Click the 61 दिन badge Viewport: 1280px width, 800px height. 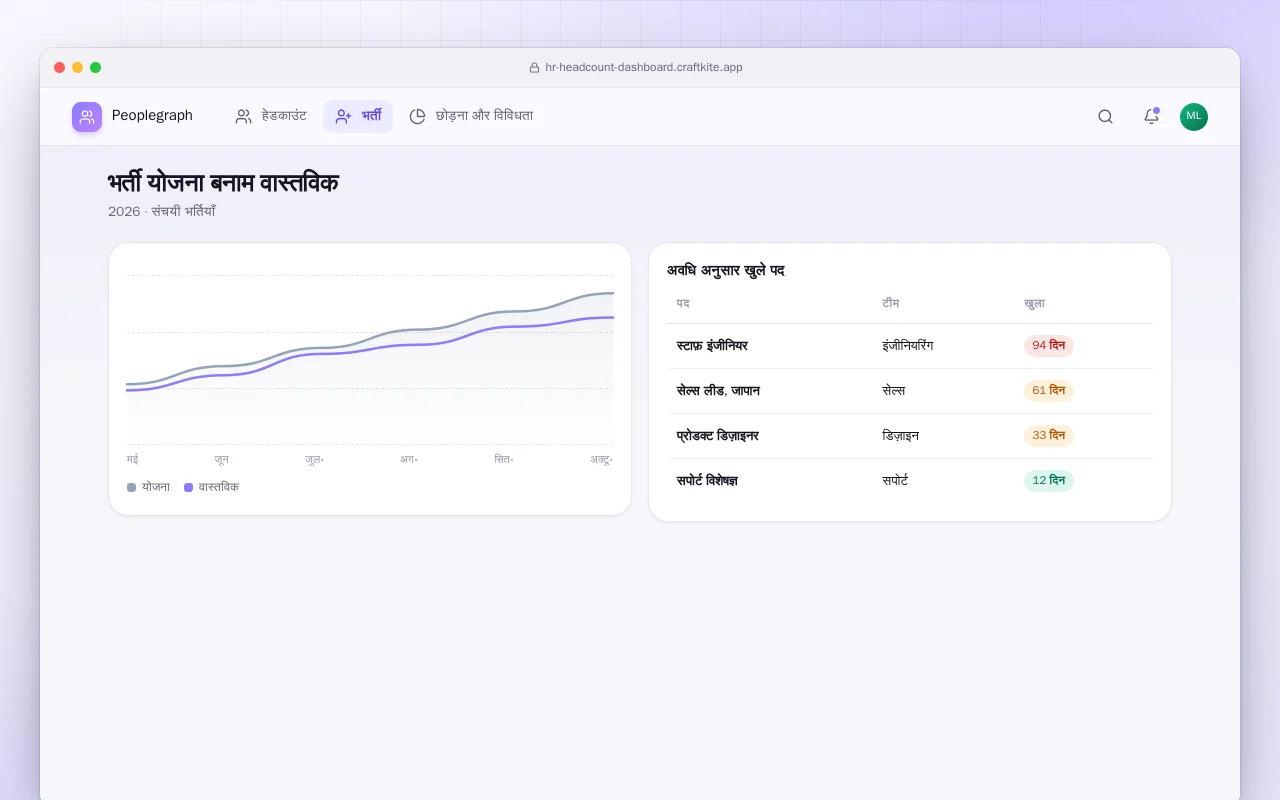pyautogui.click(x=1048, y=391)
